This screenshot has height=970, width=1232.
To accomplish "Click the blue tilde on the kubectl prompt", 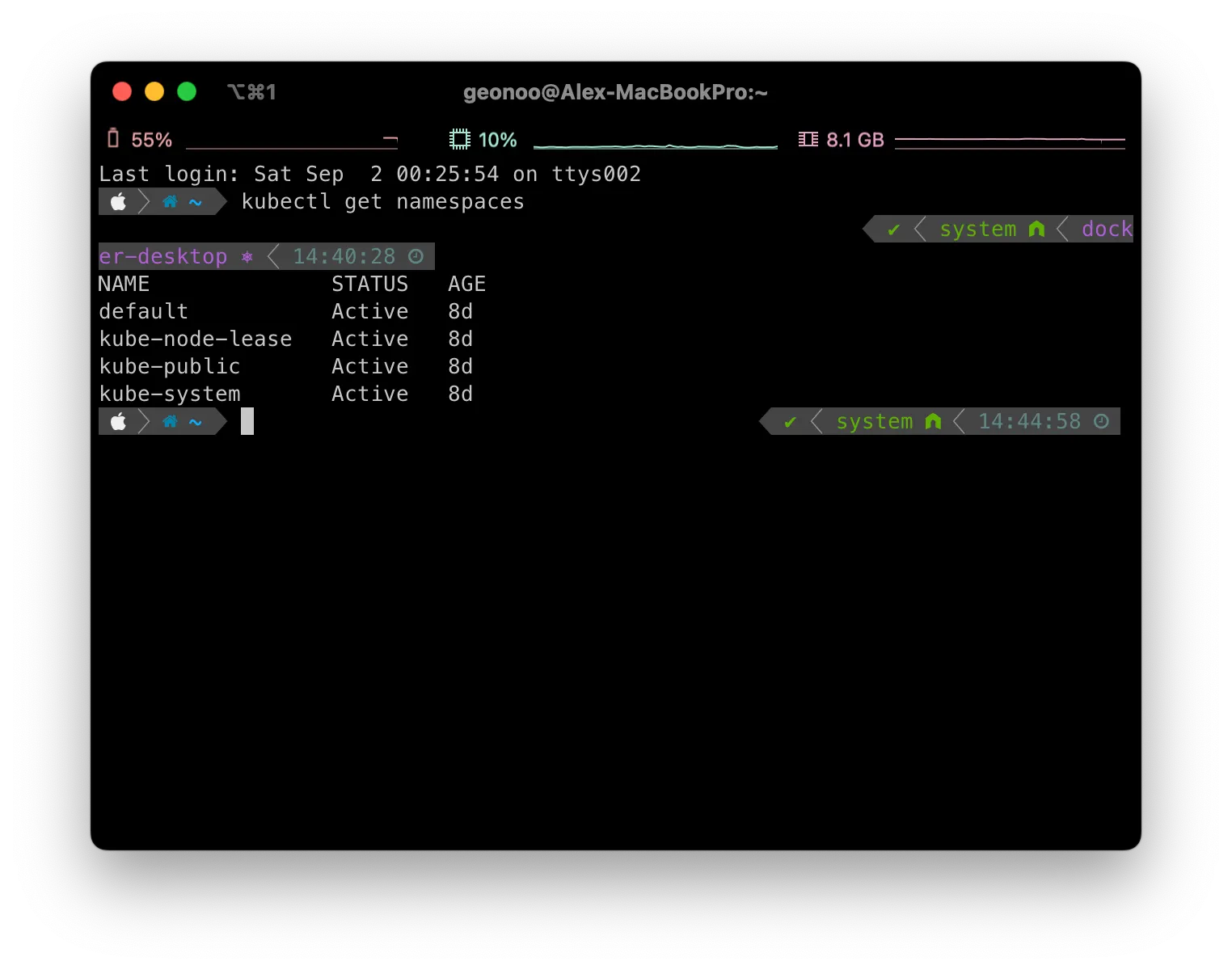I will click(195, 202).
